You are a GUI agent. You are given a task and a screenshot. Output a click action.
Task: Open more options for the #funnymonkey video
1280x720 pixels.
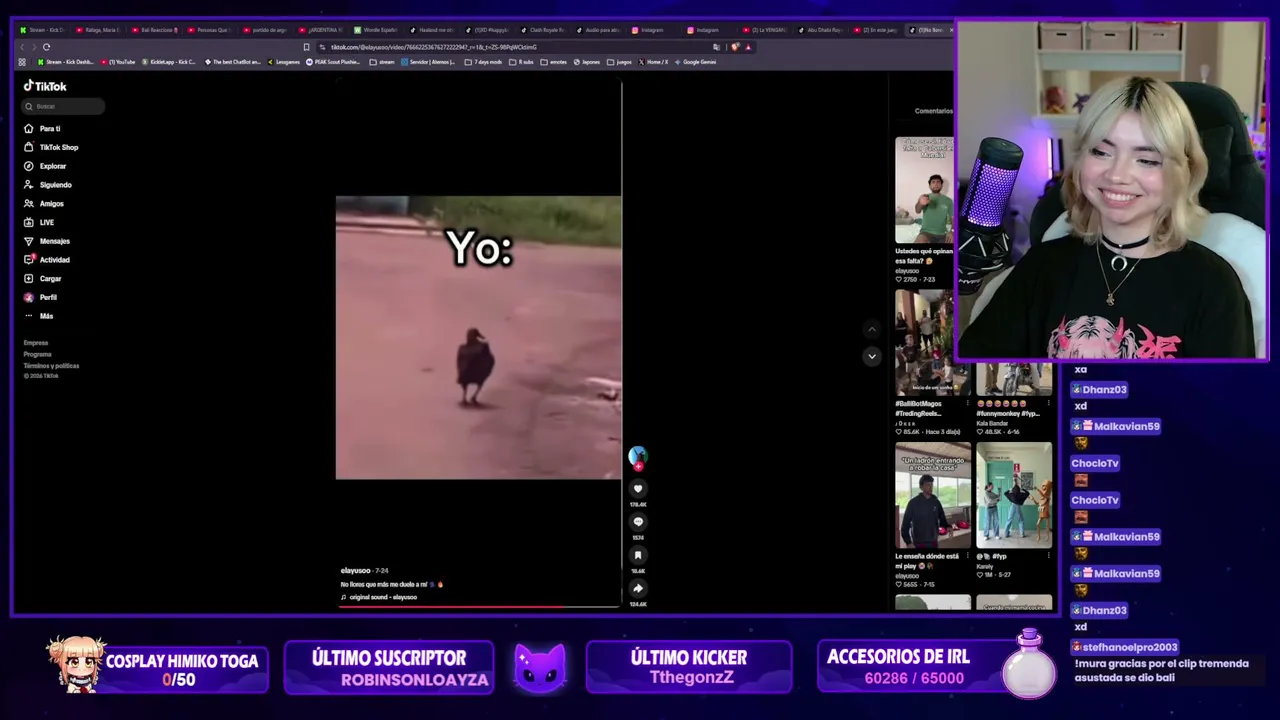coord(1048,404)
